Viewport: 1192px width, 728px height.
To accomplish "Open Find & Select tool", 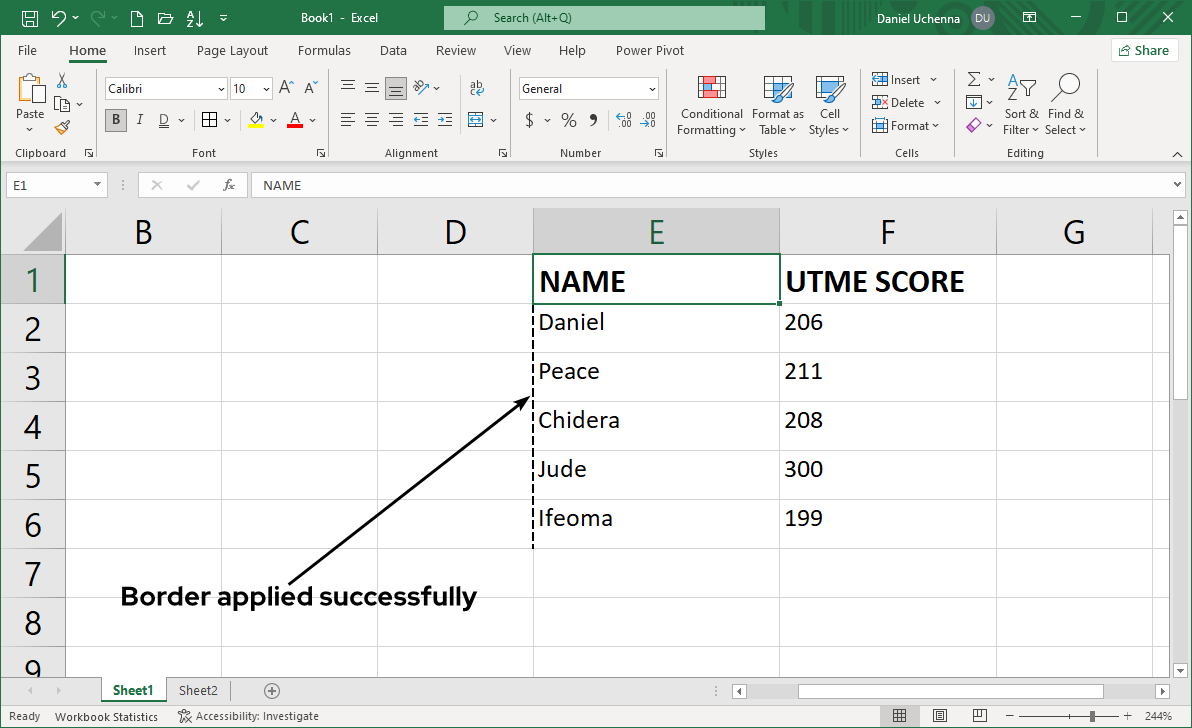I will pos(1066,106).
